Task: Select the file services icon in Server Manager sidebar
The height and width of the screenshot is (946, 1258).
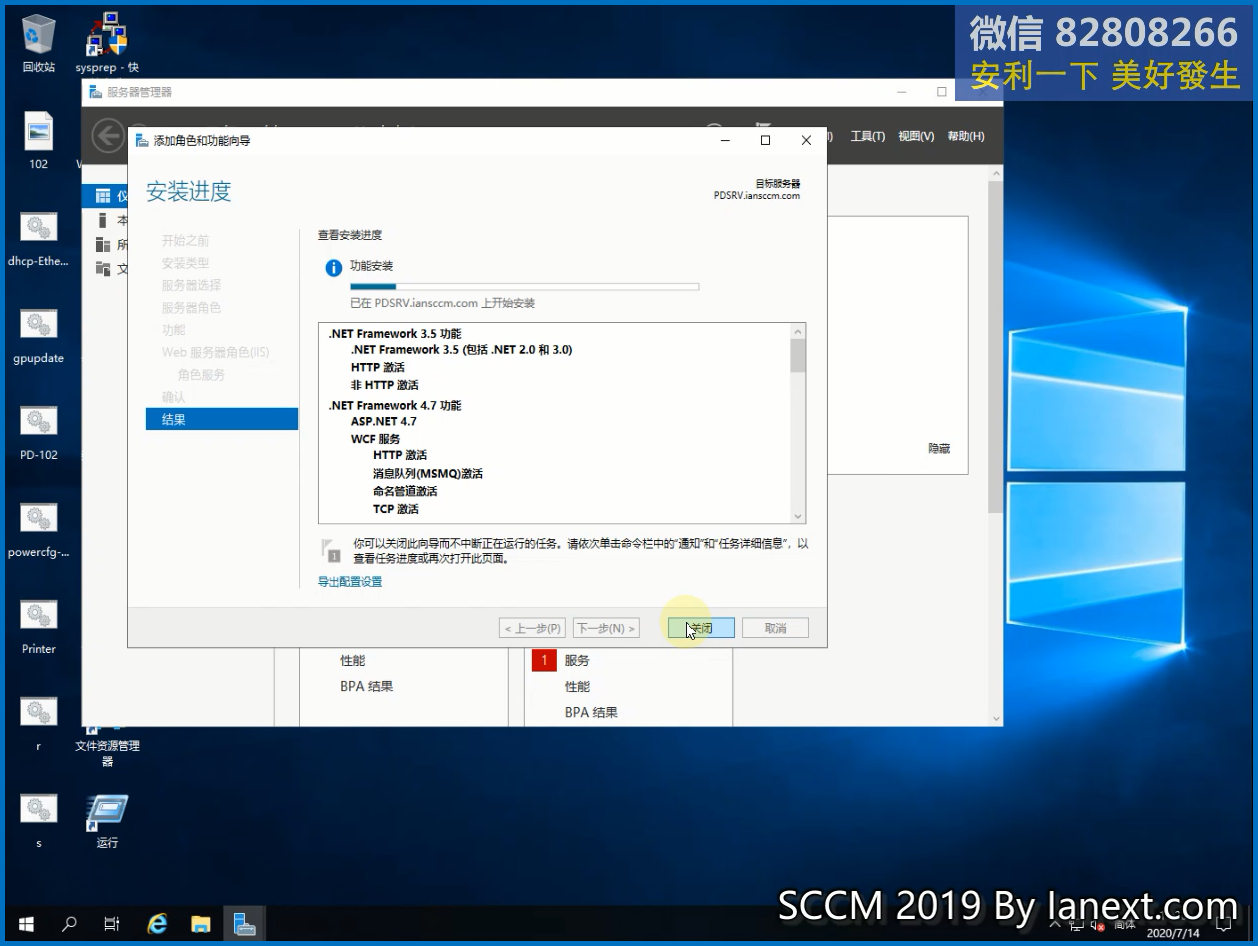Action: 101,268
